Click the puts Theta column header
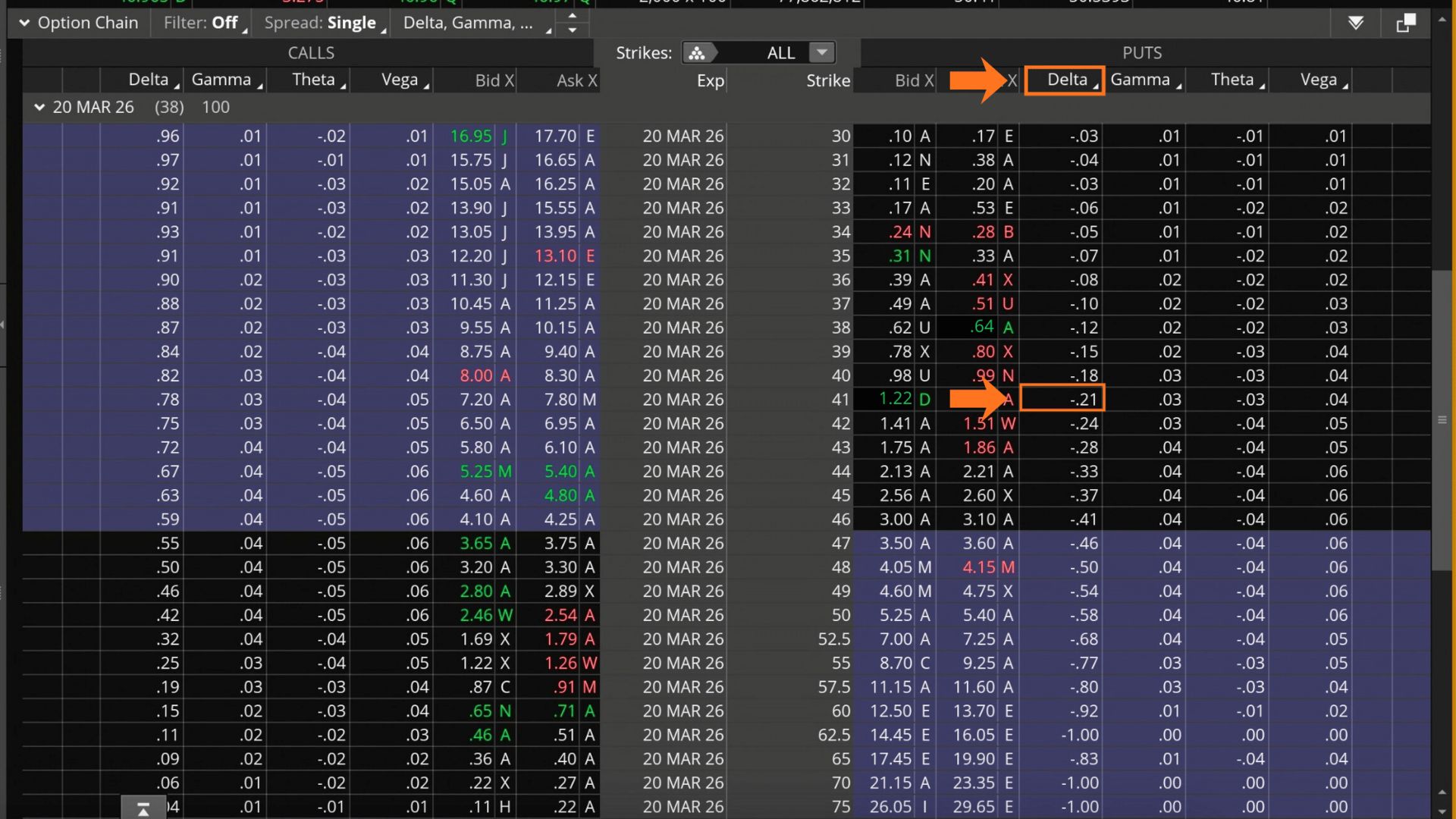This screenshot has height=819, width=1456. click(1232, 80)
